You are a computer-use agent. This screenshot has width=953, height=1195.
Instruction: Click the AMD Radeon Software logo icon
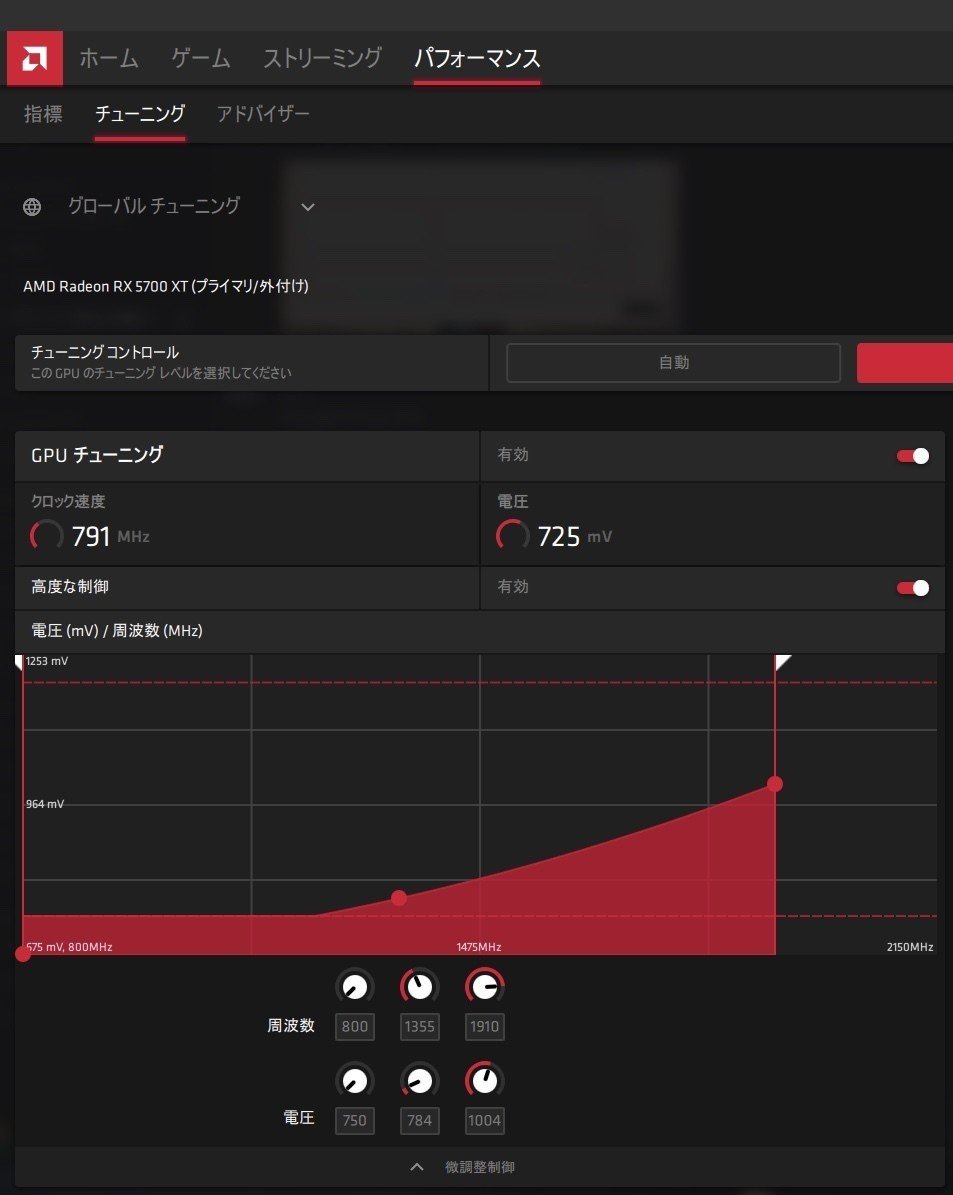(x=34, y=57)
